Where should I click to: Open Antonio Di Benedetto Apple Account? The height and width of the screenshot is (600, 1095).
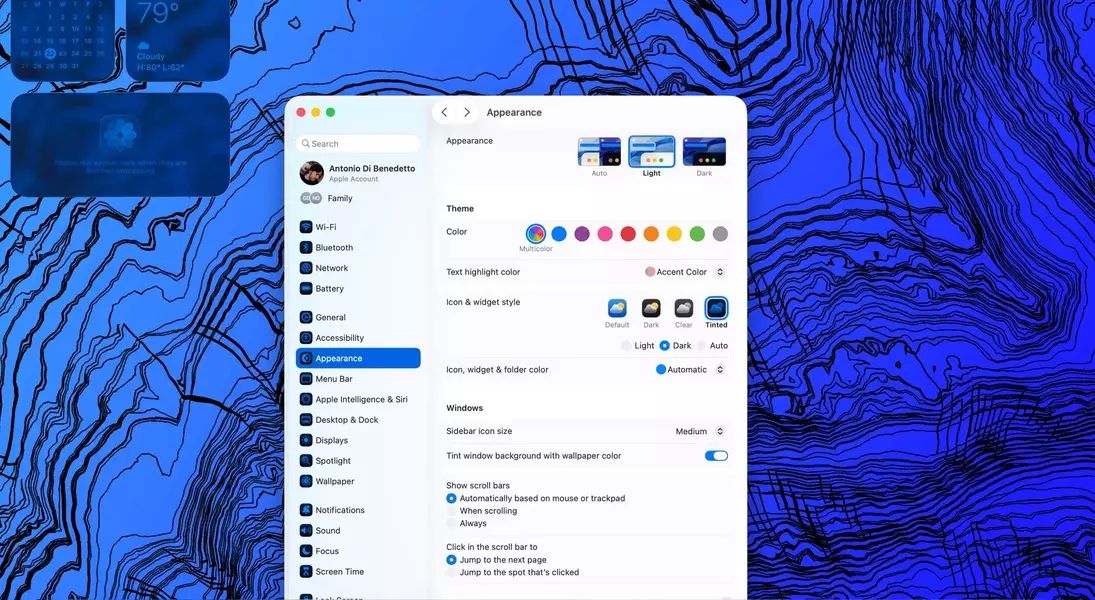tap(358, 173)
